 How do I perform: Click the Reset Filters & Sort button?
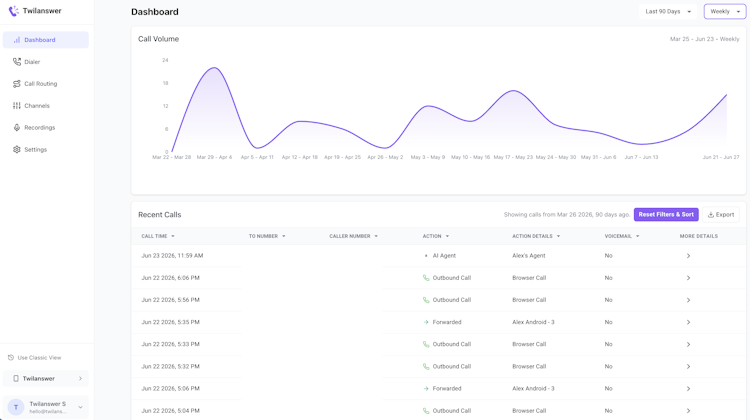point(666,215)
